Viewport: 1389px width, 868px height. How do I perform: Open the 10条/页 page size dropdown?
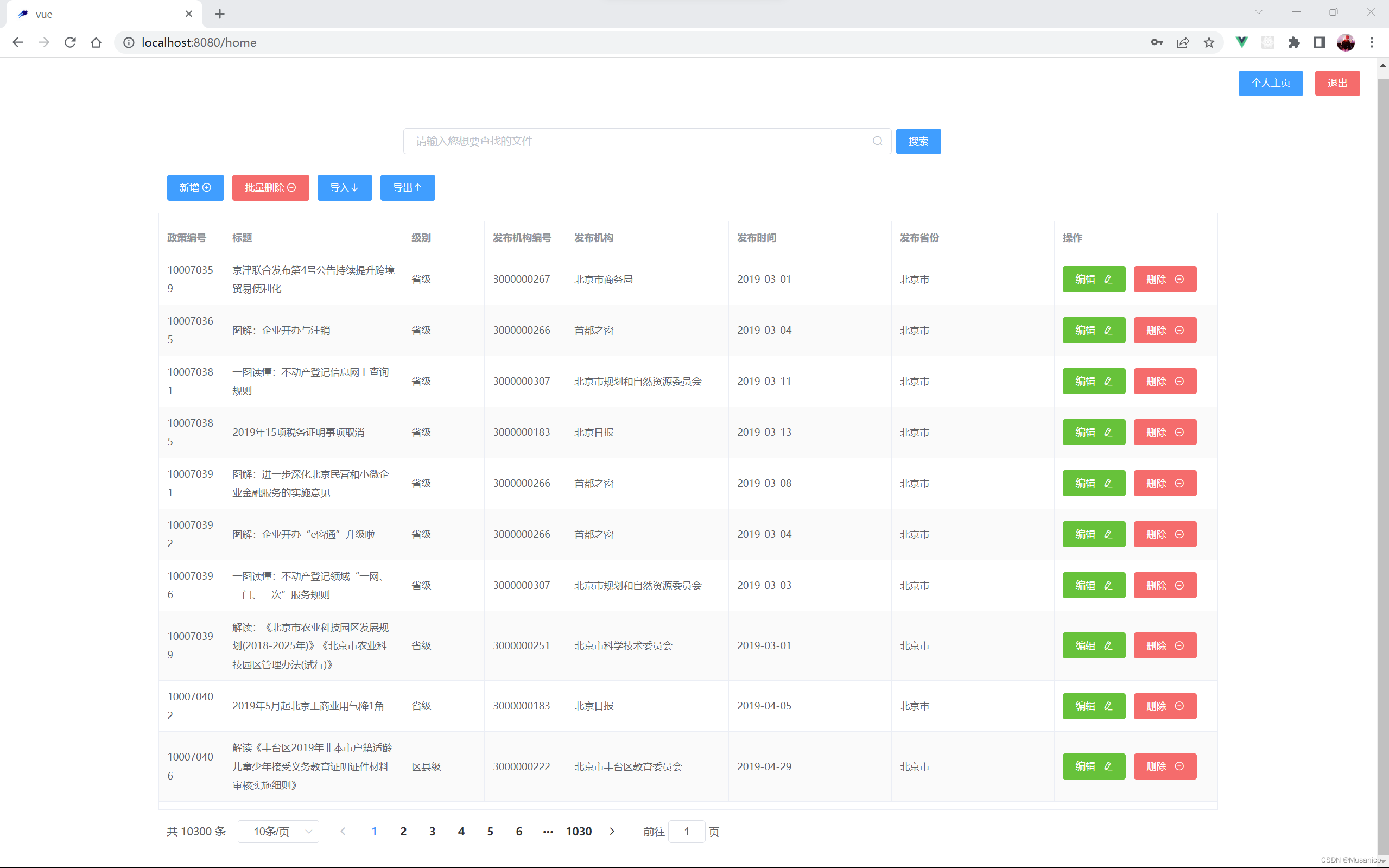tap(278, 831)
